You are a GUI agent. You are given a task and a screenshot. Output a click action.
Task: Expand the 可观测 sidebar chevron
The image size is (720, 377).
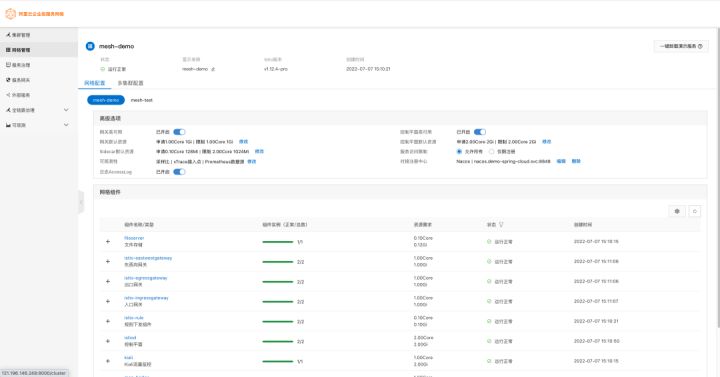click(66, 125)
